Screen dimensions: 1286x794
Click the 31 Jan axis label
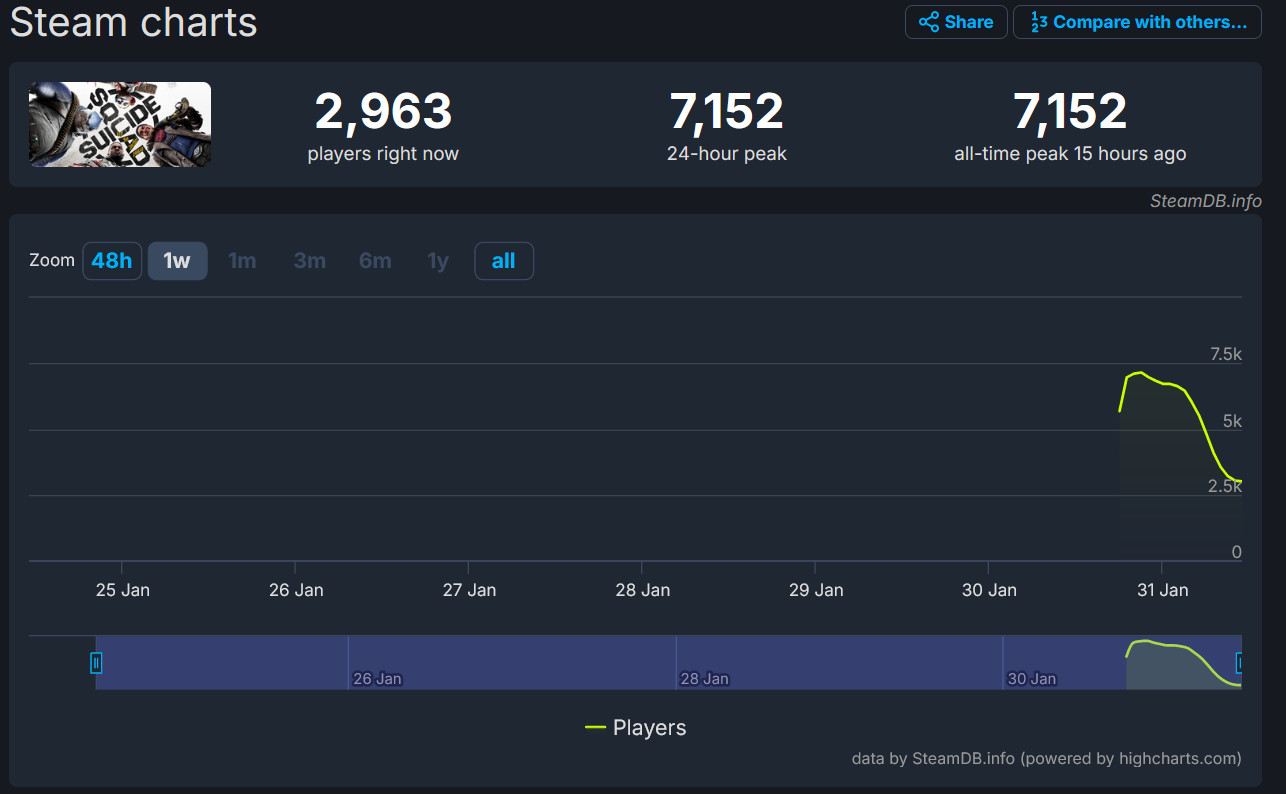coord(1162,590)
